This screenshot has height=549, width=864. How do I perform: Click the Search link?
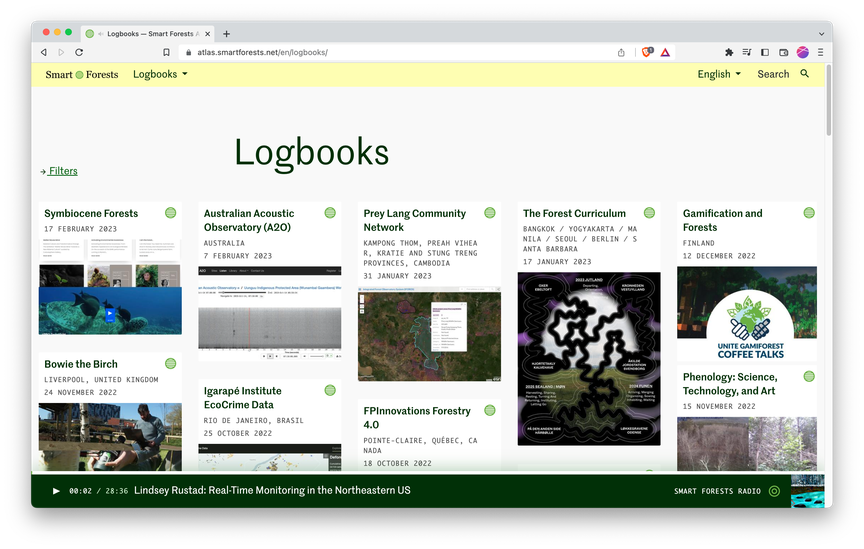[773, 74]
